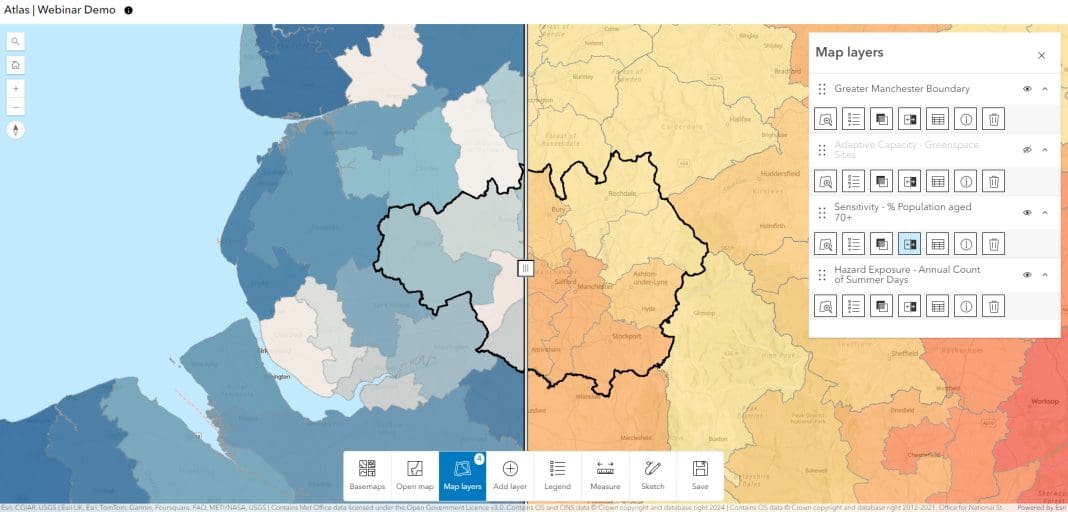Hide the Greater Manchester Boundary layer

[x=1027, y=89]
